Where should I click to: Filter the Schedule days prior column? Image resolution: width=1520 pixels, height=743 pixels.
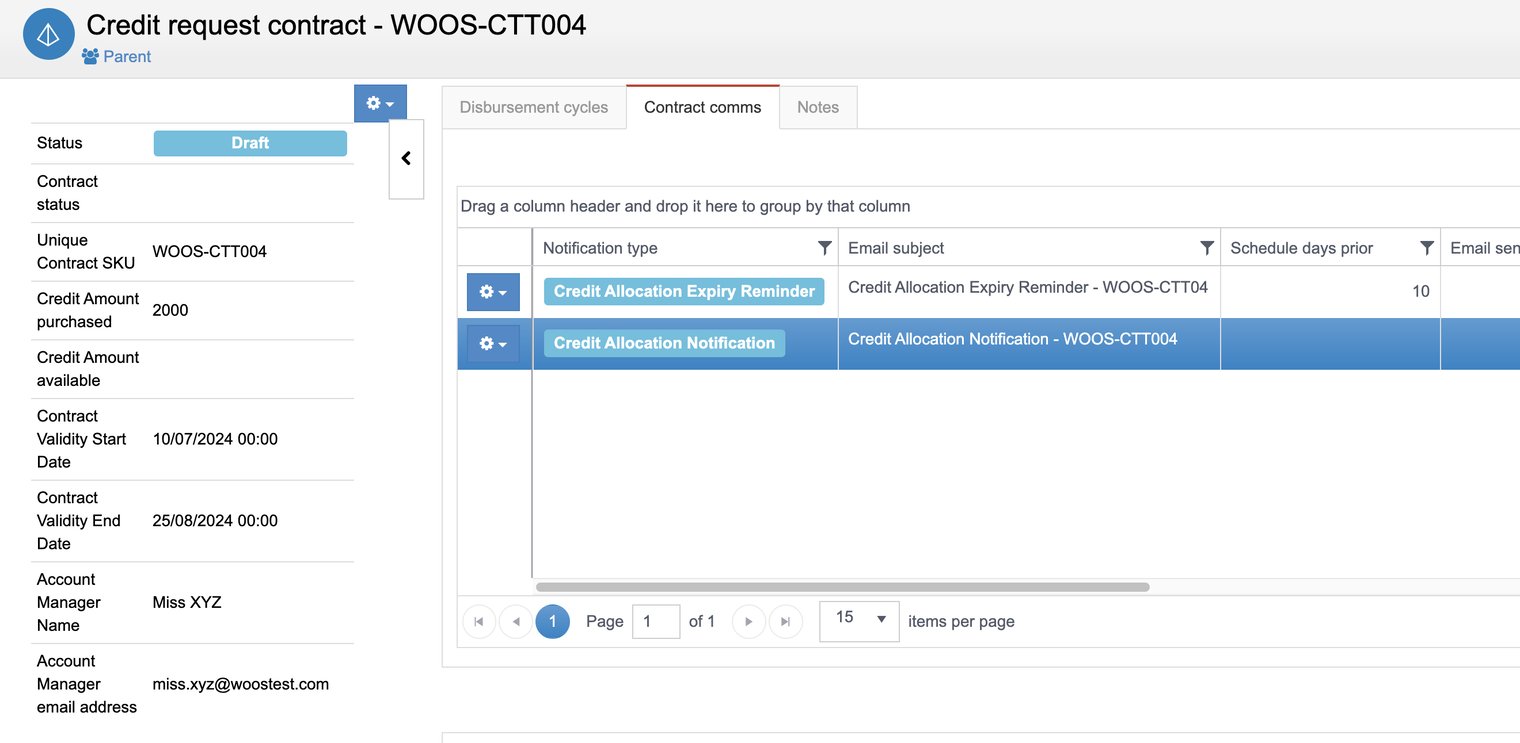click(x=1427, y=248)
